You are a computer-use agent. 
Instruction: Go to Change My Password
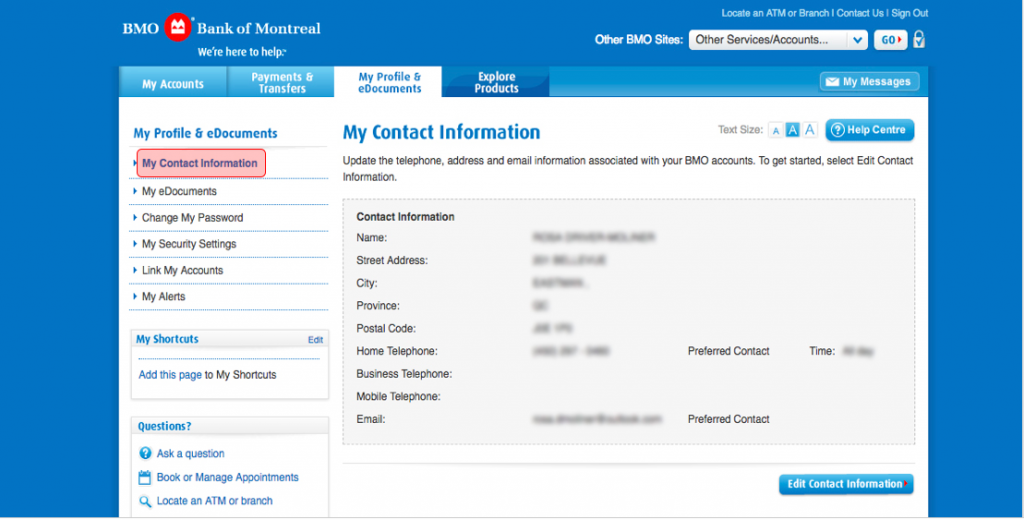(192, 218)
